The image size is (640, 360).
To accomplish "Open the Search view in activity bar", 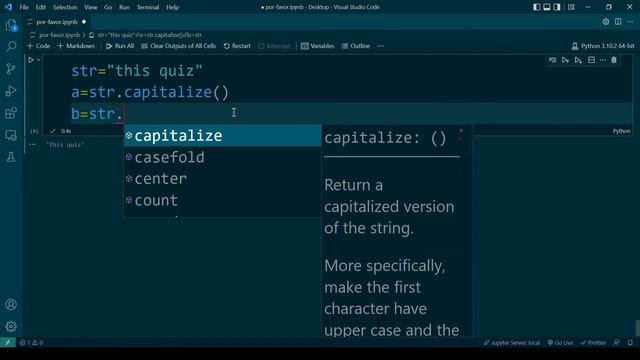I will click(11, 47).
